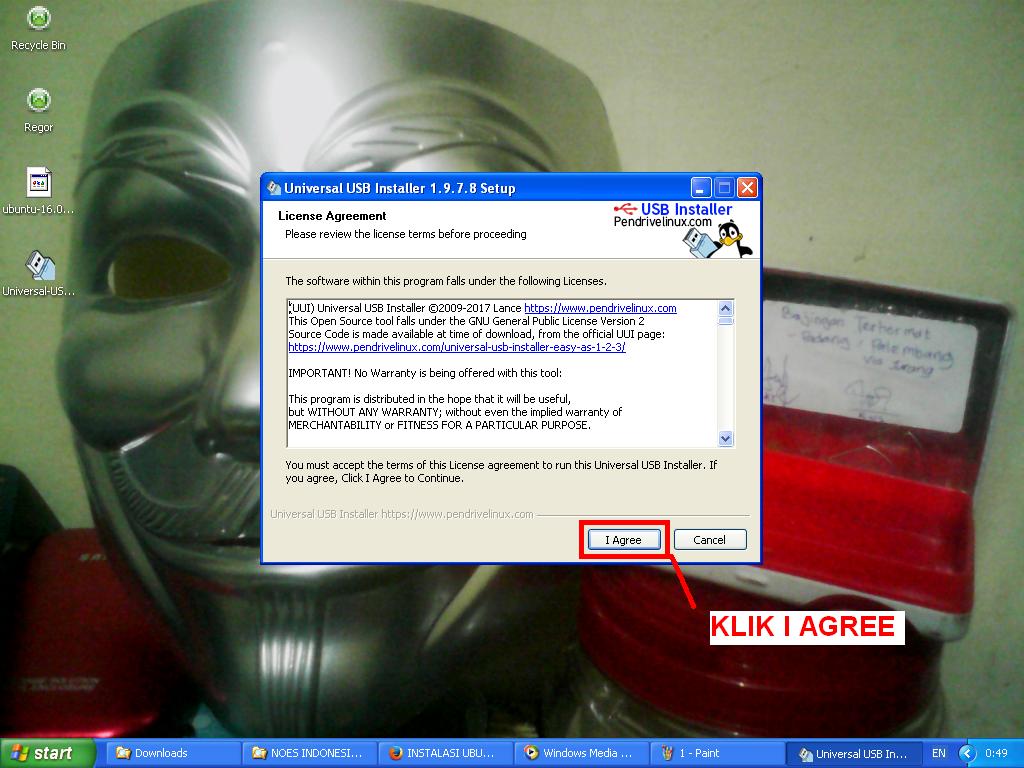Switch to the 1 - Paint taskbar item
Image resolution: width=1024 pixels, height=768 pixels.
pos(718,753)
